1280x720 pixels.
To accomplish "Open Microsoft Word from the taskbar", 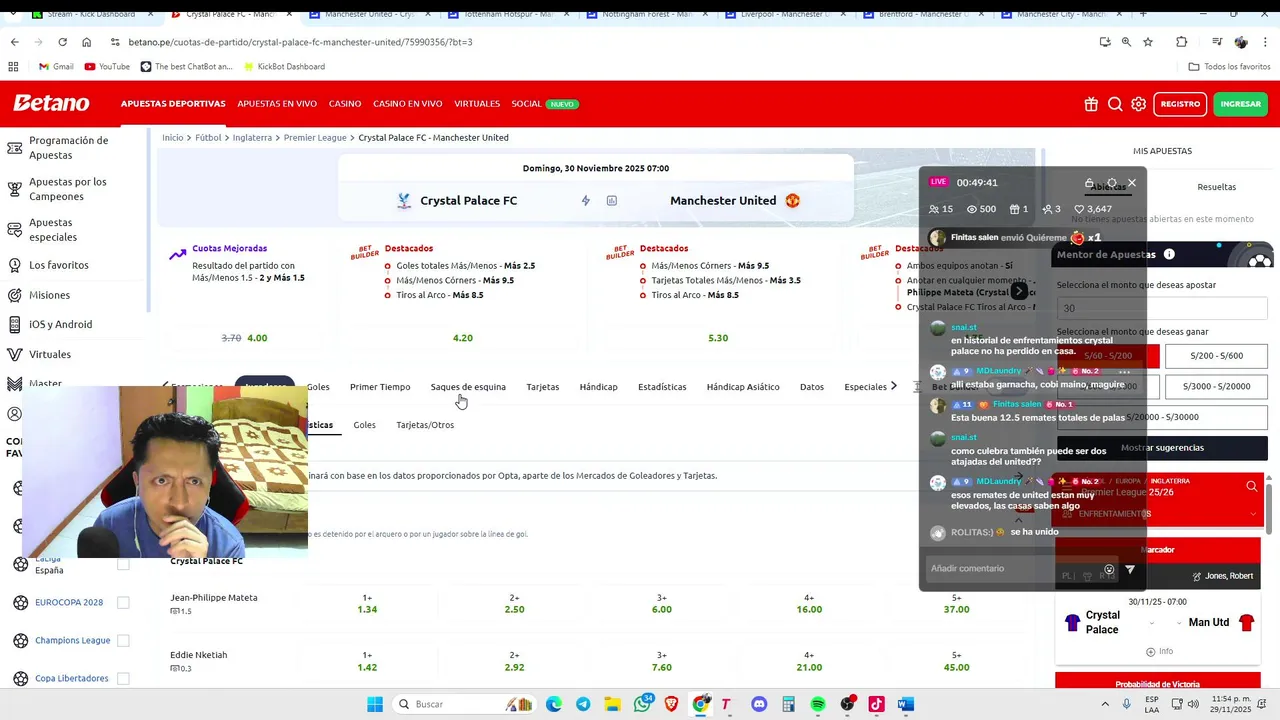I will point(906,704).
